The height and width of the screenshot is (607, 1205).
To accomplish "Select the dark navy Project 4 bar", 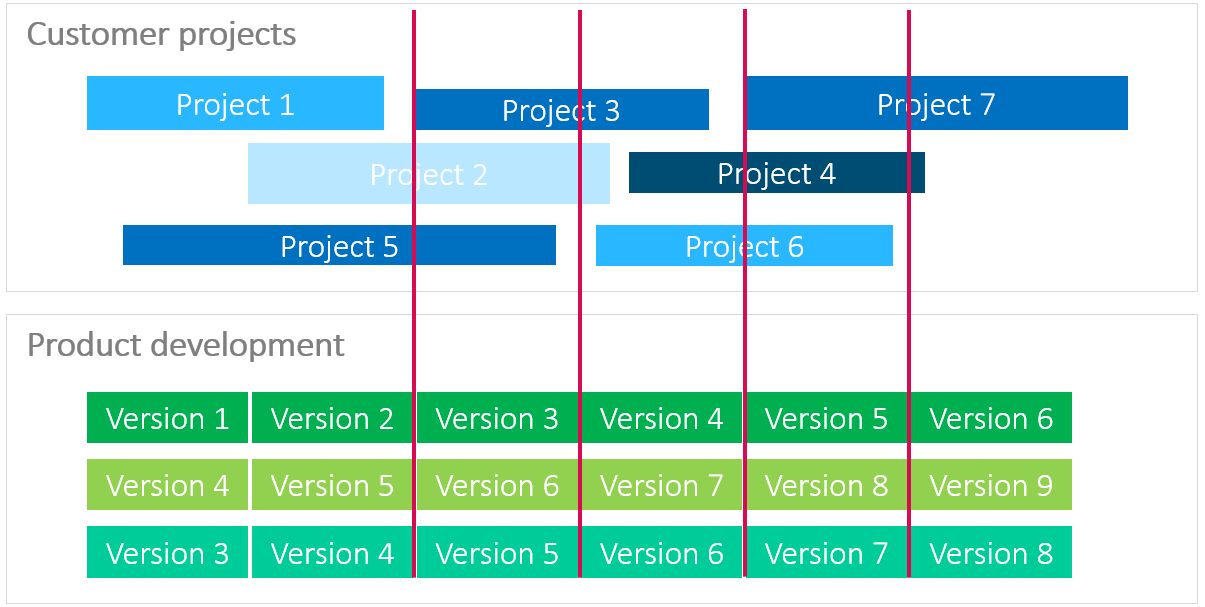I will point(776,173).
